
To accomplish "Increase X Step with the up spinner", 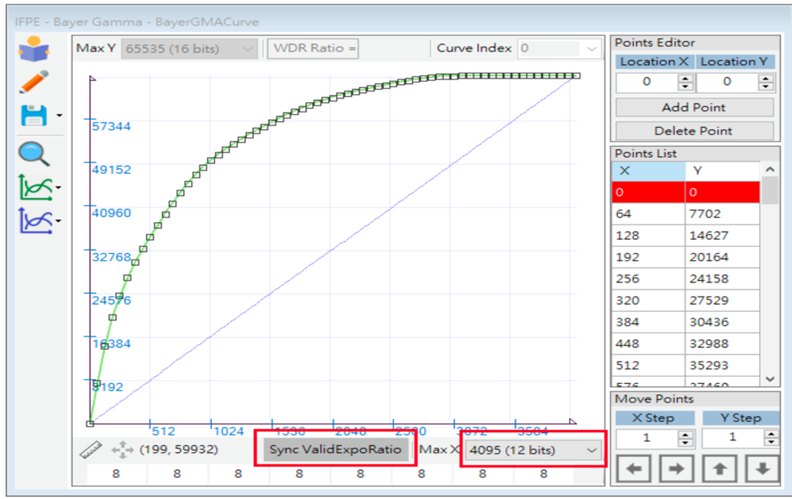I will coord(685,434).
